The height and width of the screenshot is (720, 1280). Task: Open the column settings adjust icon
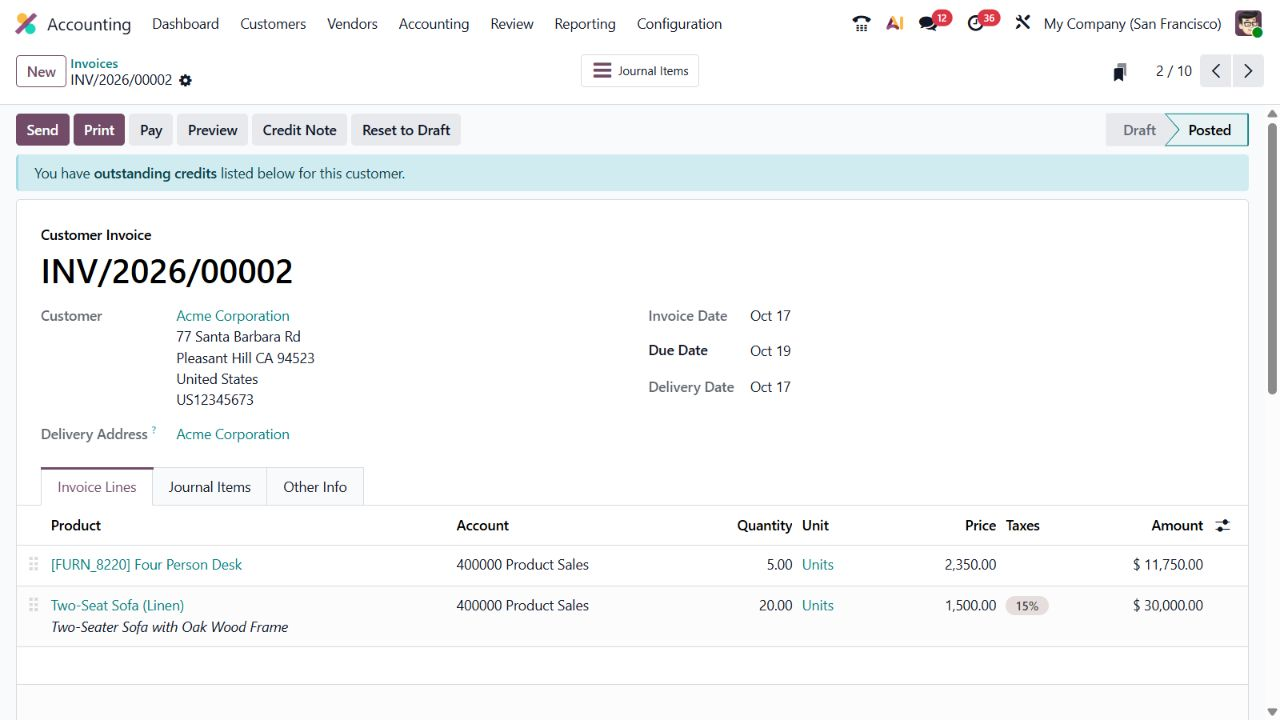click(1222, 526)
